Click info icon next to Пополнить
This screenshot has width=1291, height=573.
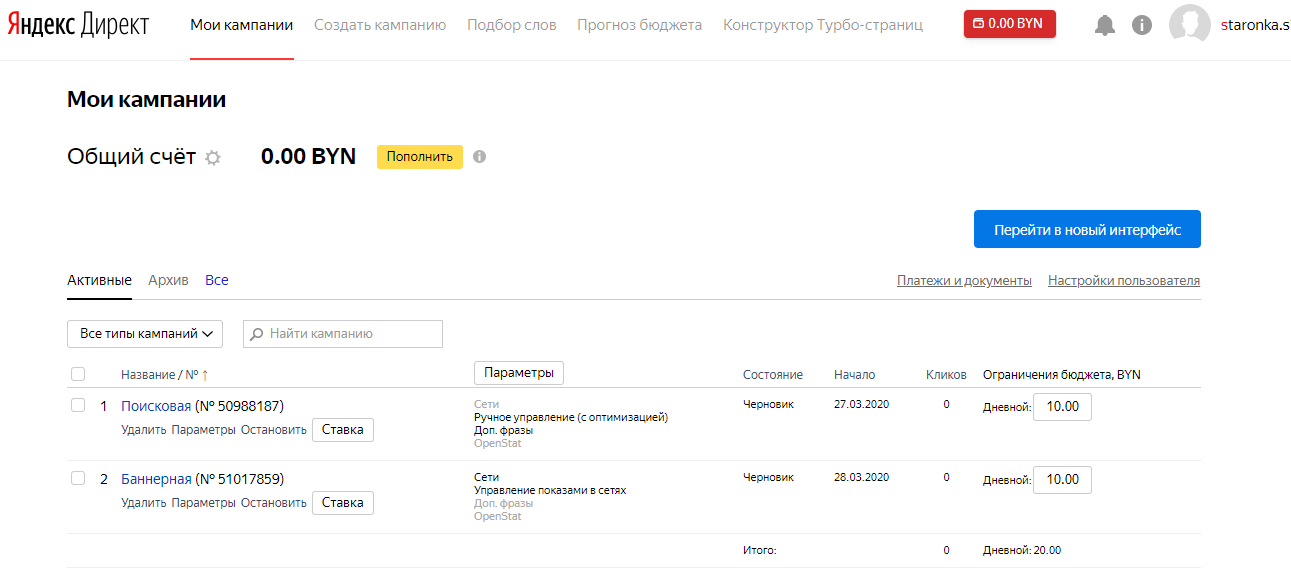point(480,157)
